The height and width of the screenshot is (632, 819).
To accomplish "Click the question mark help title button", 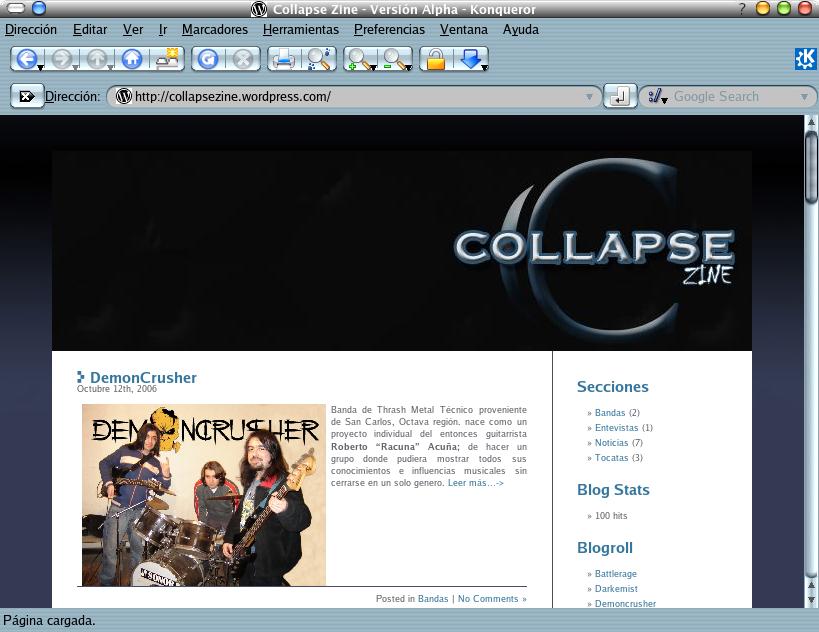I will point(742,8).
